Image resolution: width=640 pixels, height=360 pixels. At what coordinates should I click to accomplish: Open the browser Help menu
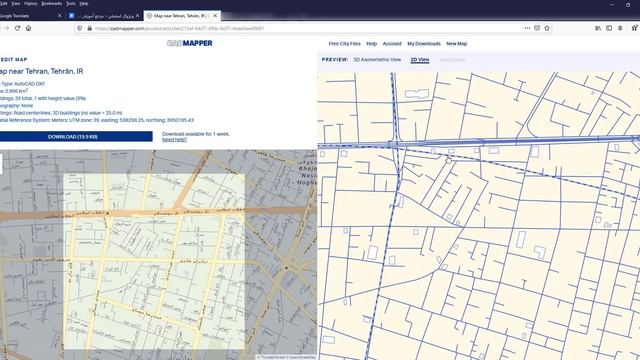(x=84, y=3)
